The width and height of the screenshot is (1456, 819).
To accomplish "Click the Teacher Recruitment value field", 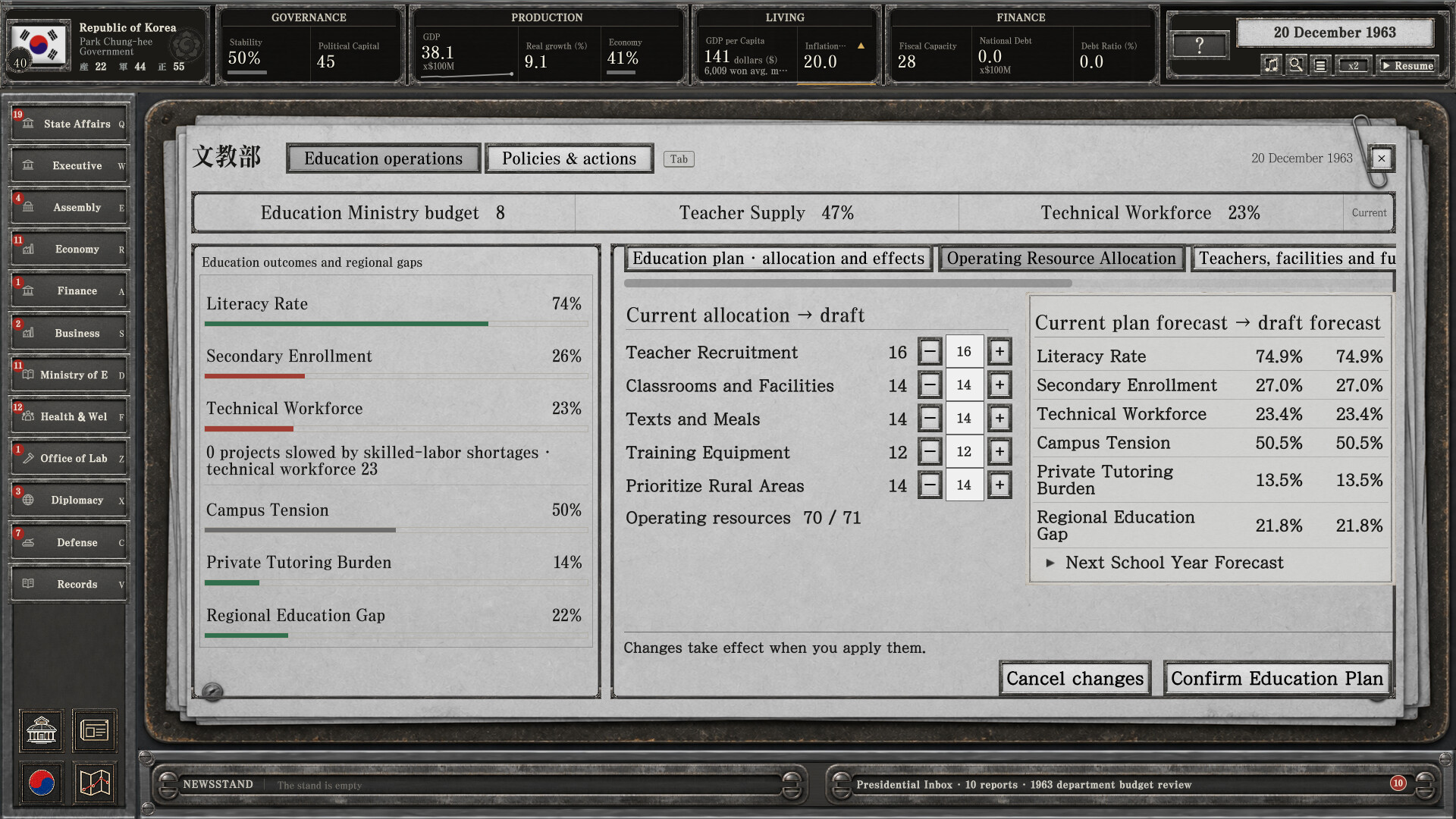I will pos(964,351).
